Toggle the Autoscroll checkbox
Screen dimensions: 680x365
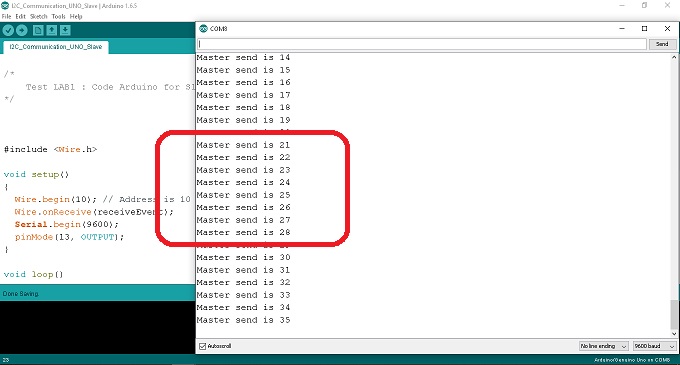click(x=203, y=346)
